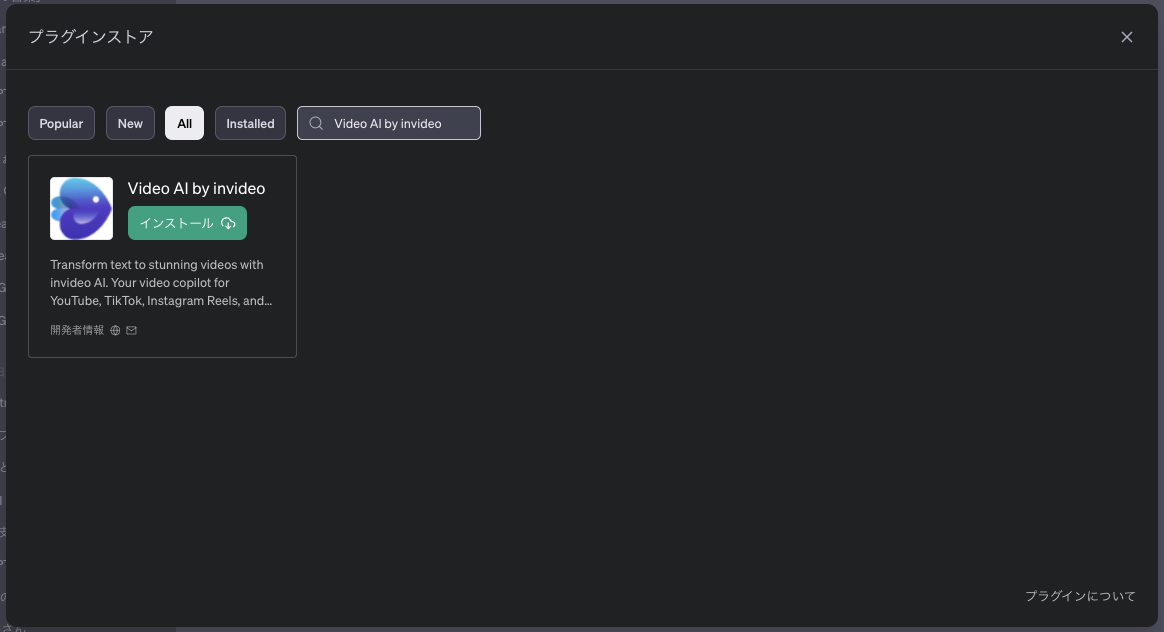Open the プラグインについて link

tap(1080, 596)
